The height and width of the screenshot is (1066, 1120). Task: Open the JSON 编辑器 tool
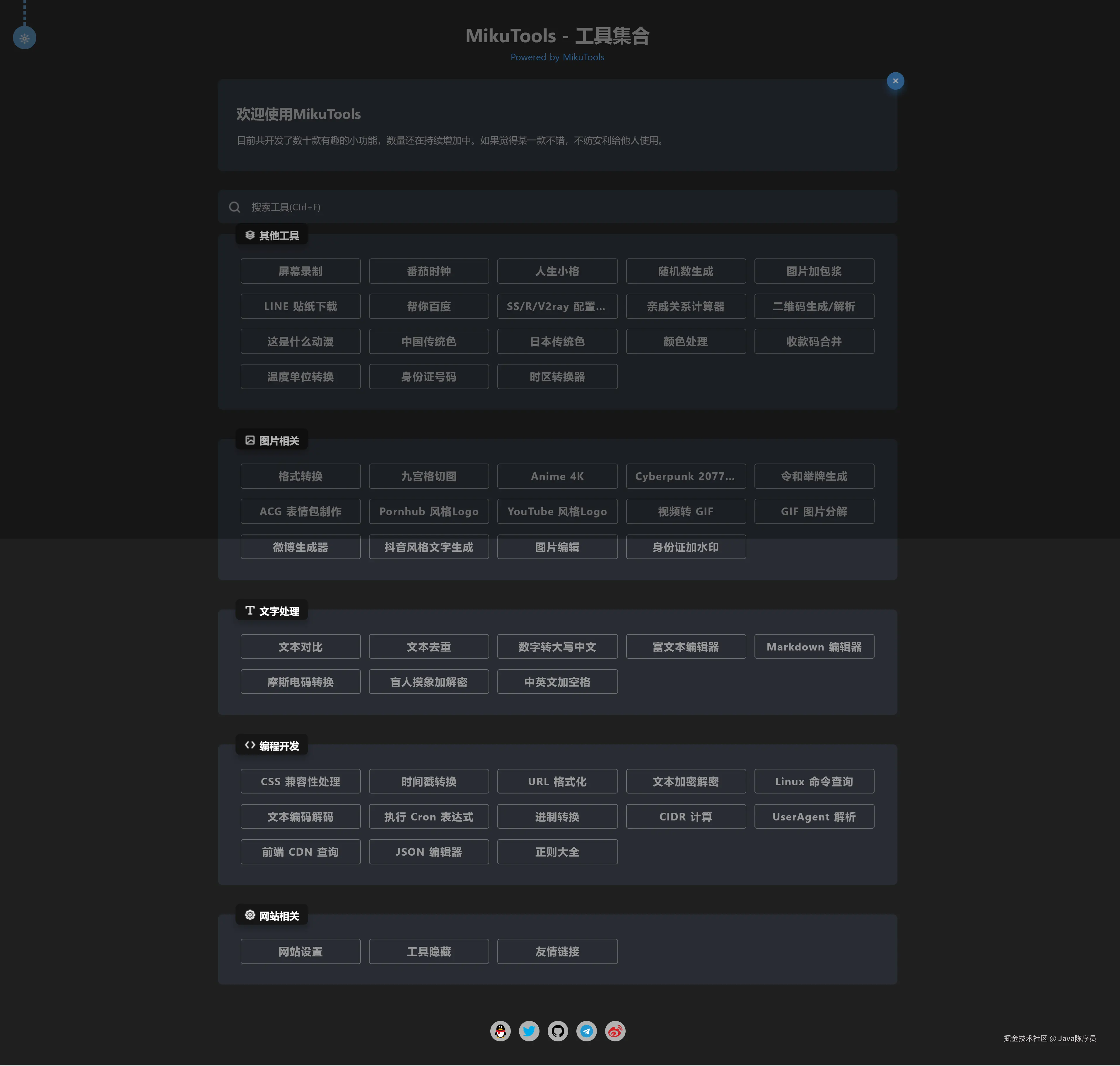(428, 852)
